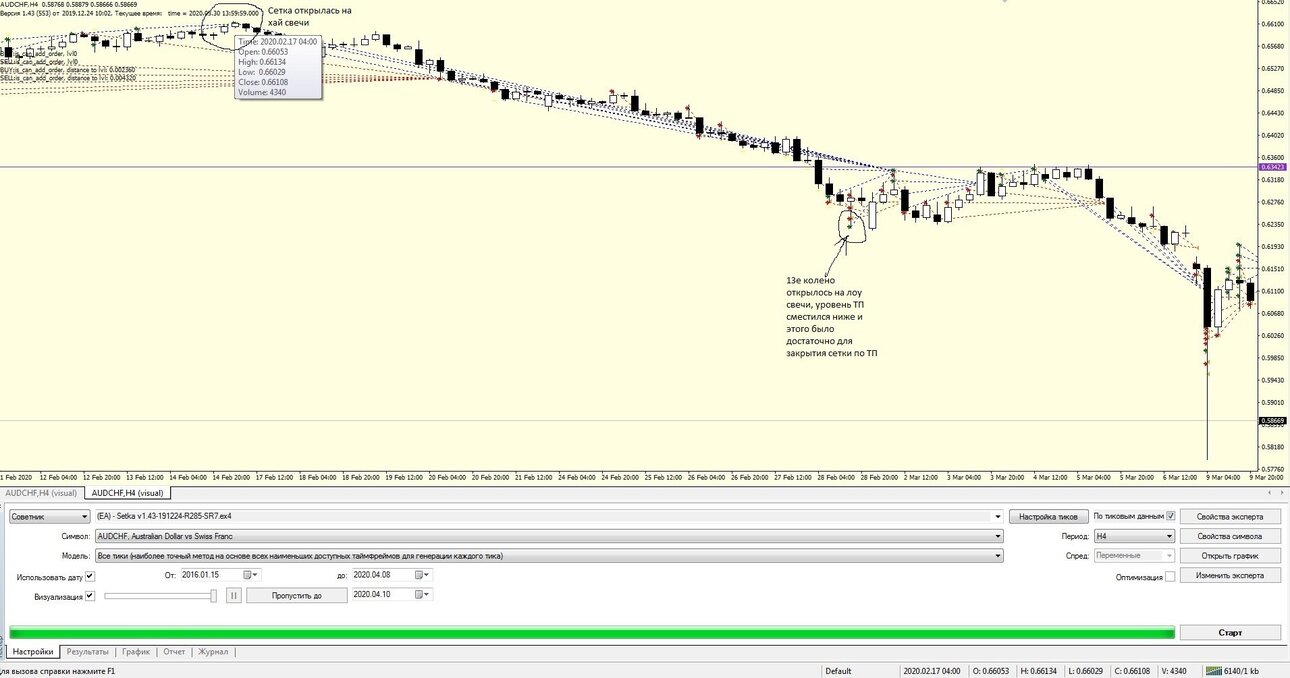Click the Изменить эксперта button
Image resolution: width=1290 pixels, height=678 pixels.
click(1230, 575)
